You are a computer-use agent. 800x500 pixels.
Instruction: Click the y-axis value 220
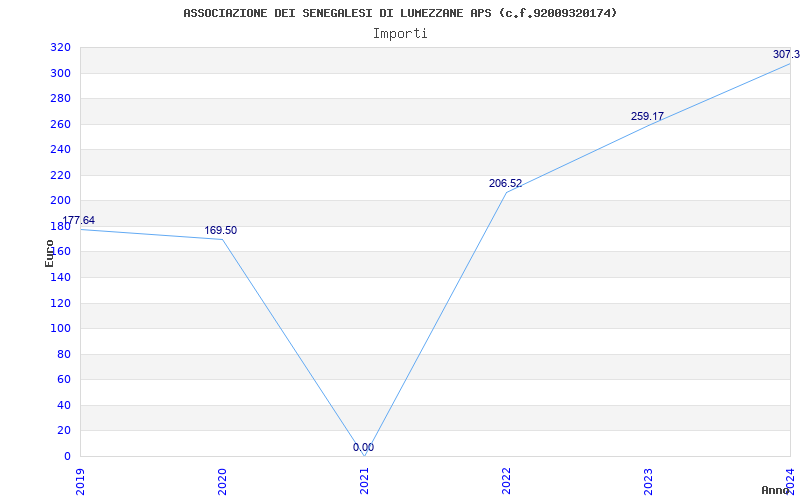pyautogui.click(x=60, y=175)
